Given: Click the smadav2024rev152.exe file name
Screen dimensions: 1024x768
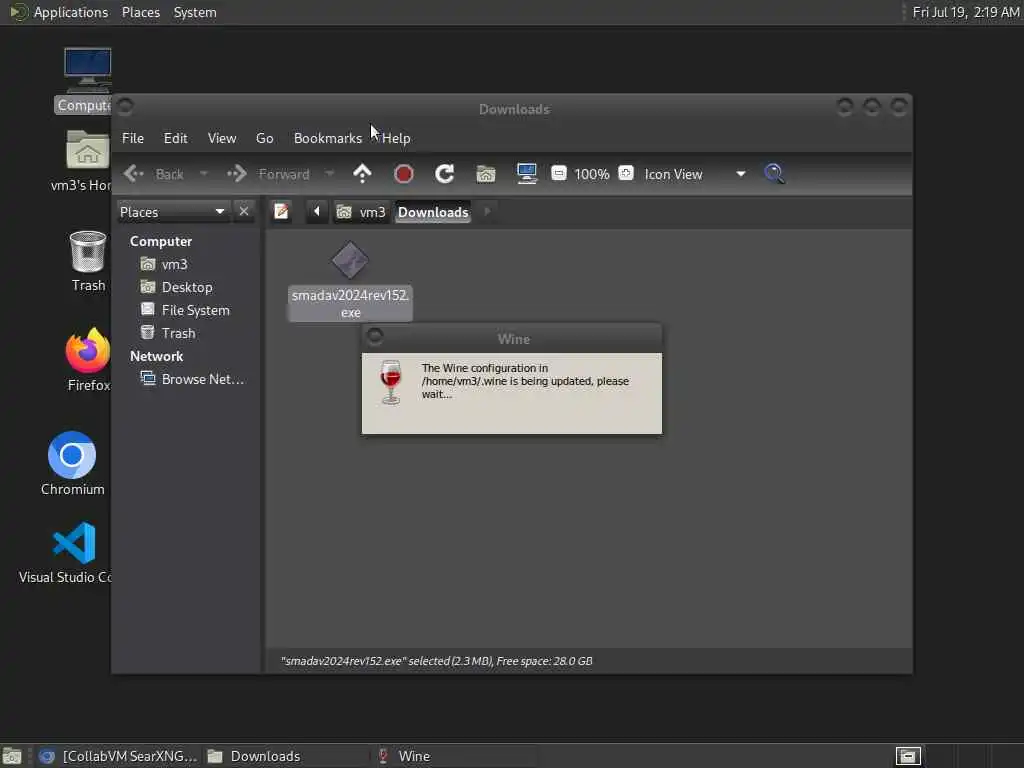Looking at the screenshot, I should pyautogui.click(x=350, y=304).
